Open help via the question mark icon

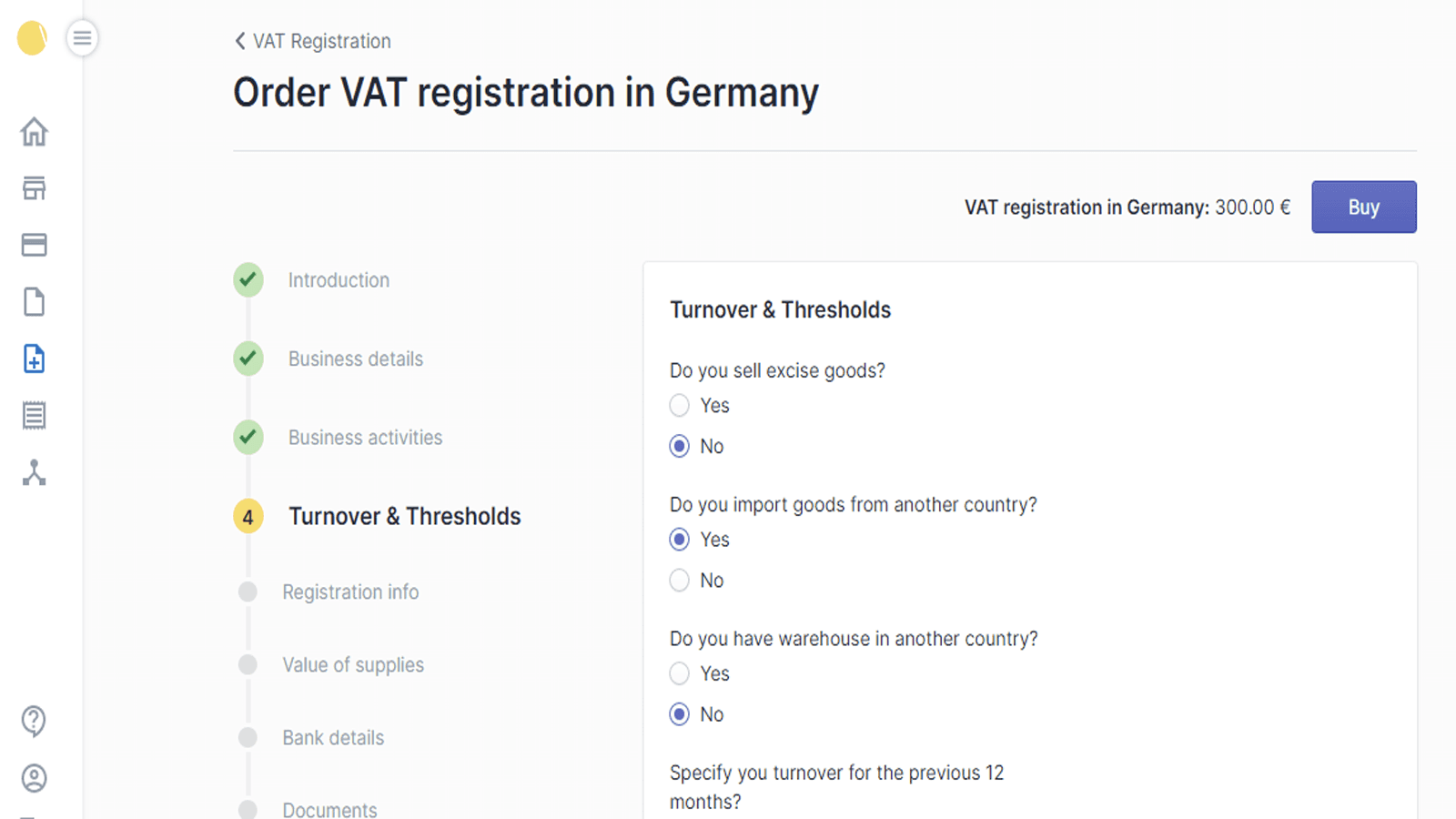coord(34,721)
